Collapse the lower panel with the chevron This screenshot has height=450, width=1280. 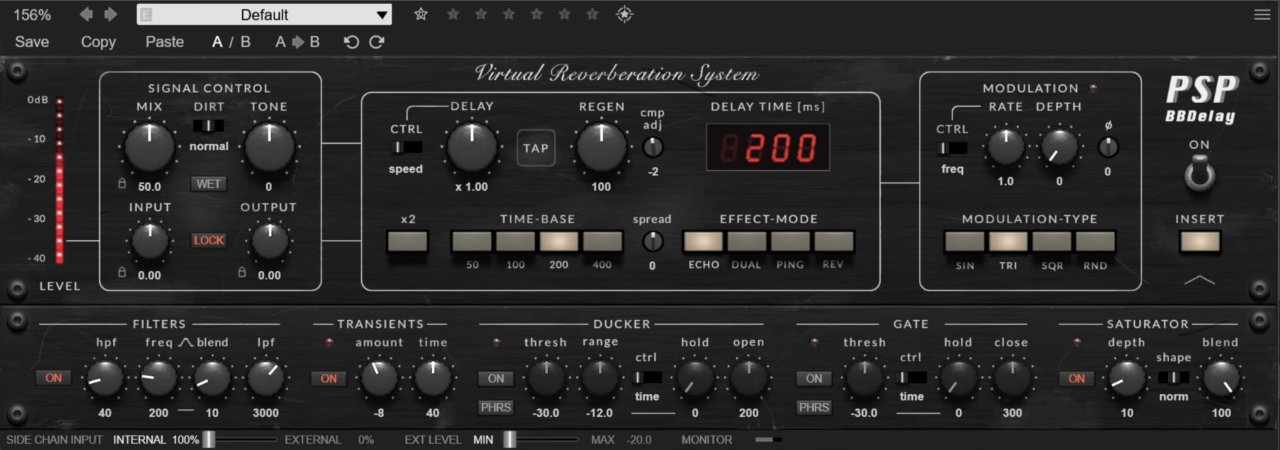pyautogui.click(x=1199, y=281)
